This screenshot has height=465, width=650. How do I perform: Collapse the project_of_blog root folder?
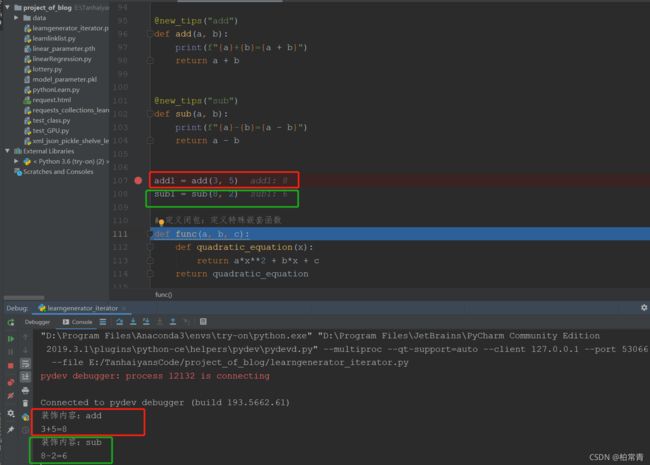[7, 7]
